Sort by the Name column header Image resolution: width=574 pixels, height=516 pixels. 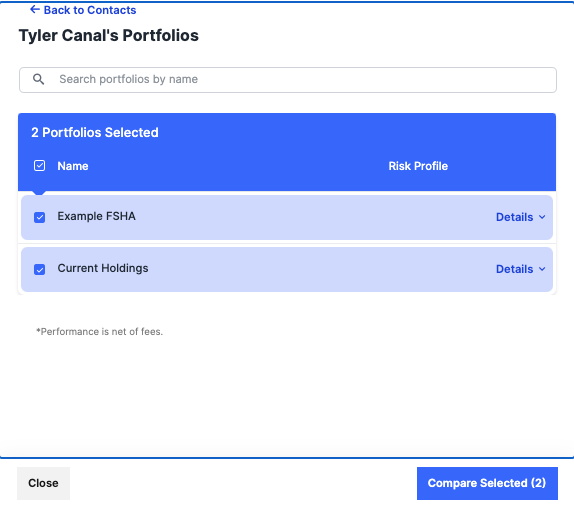click(x=73, y=166)
